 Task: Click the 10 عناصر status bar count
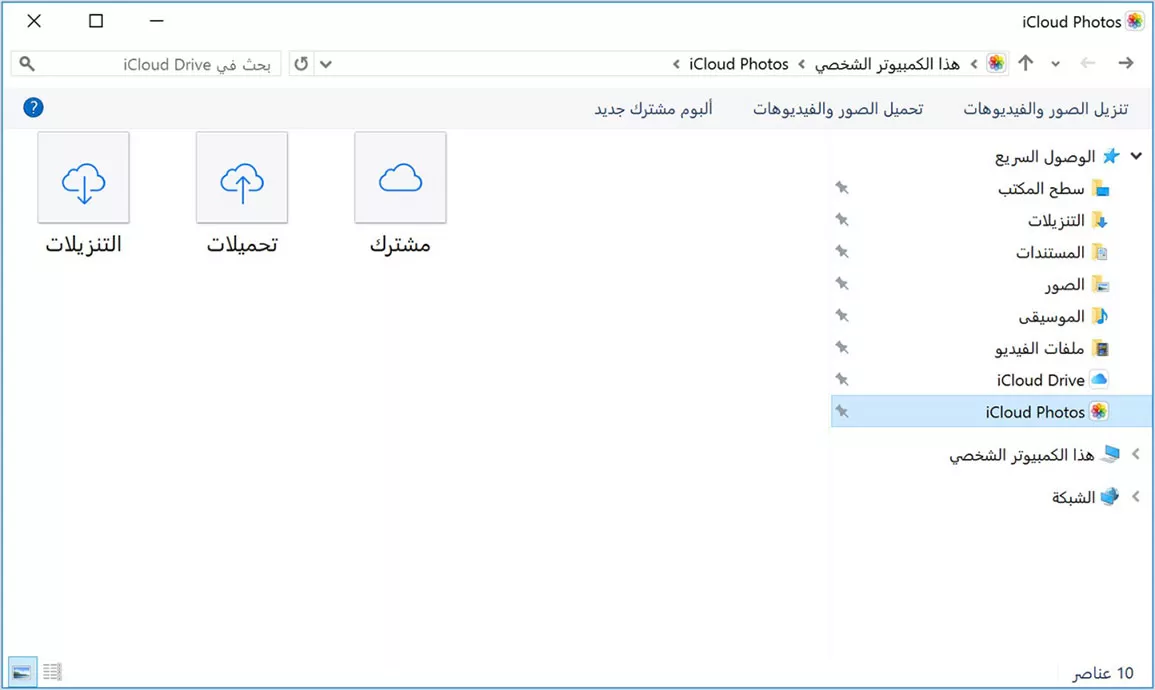(1102, 673)
